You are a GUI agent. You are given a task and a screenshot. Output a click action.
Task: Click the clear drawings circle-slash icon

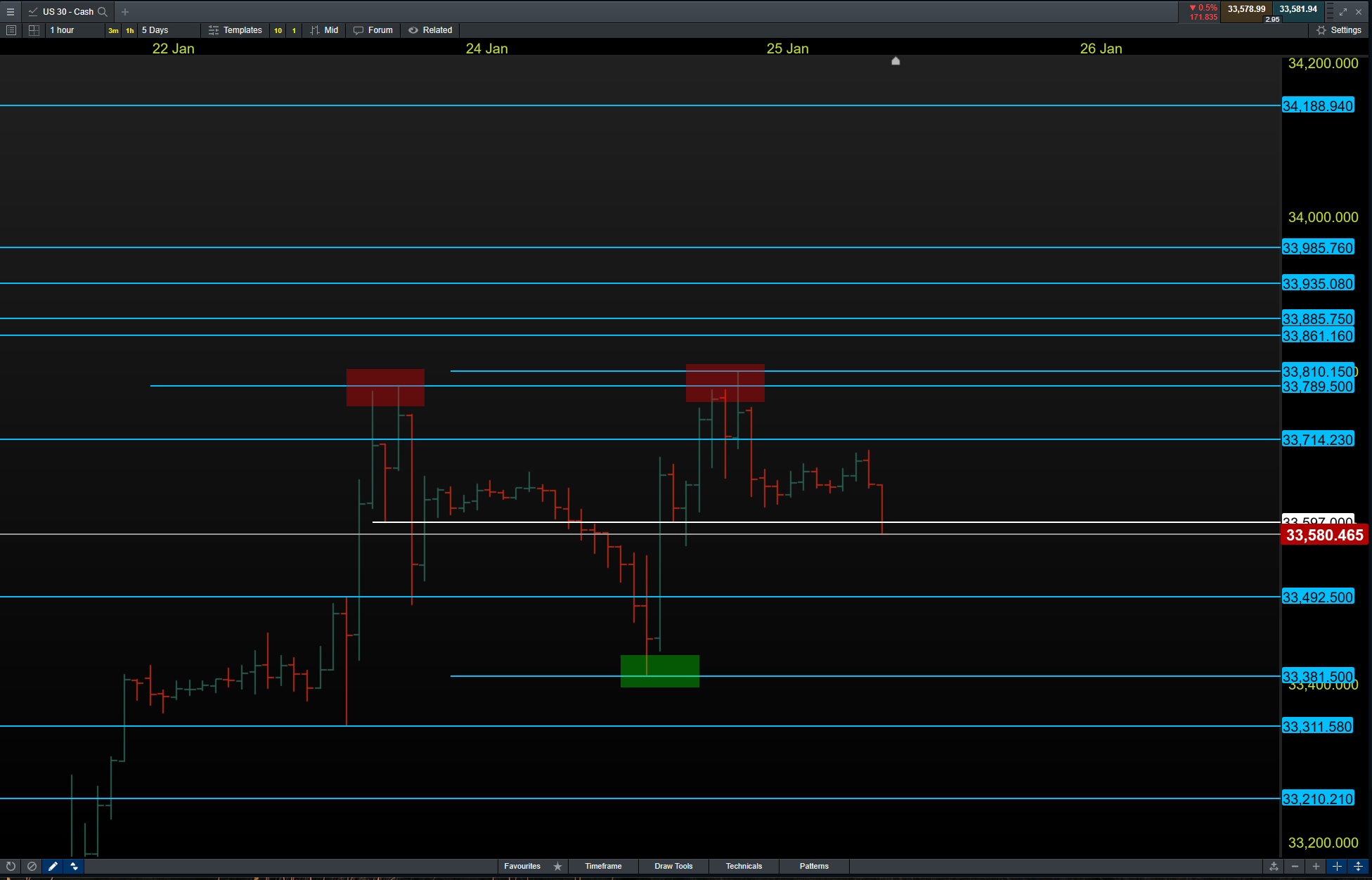click(32, 866)
